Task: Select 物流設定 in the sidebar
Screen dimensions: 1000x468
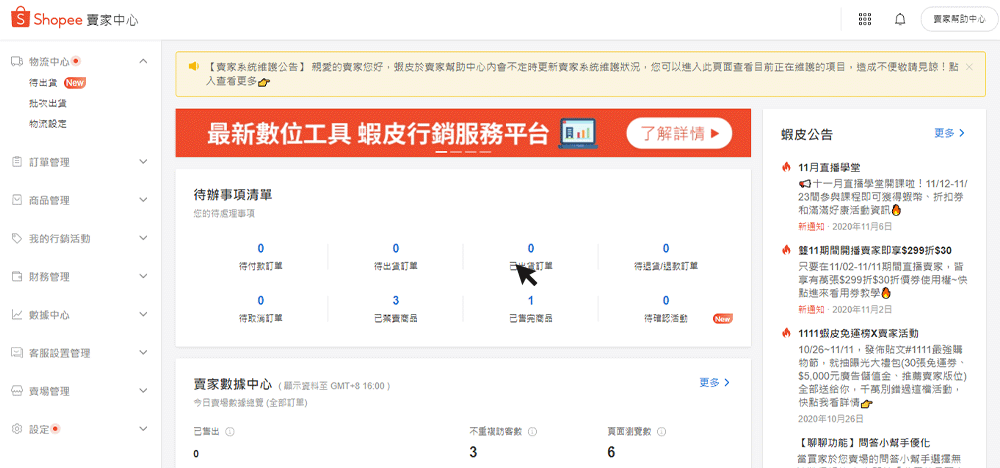Action: coord(48,124)
